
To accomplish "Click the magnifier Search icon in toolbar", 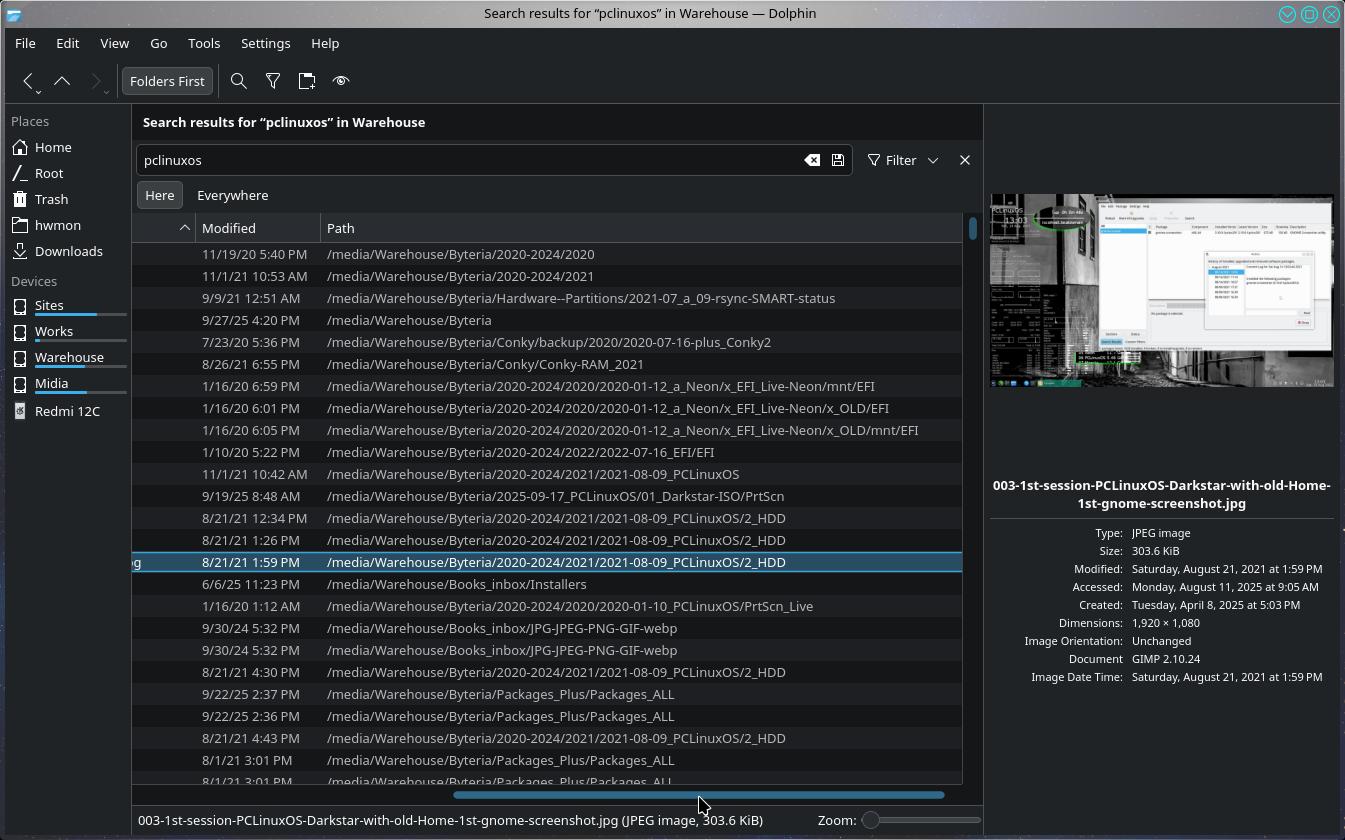I will 238,81.
